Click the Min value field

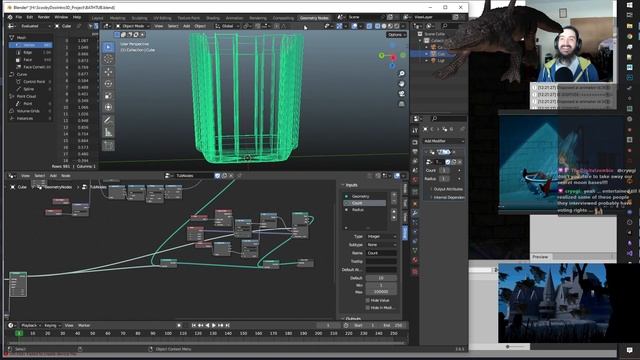click(381, 285)
